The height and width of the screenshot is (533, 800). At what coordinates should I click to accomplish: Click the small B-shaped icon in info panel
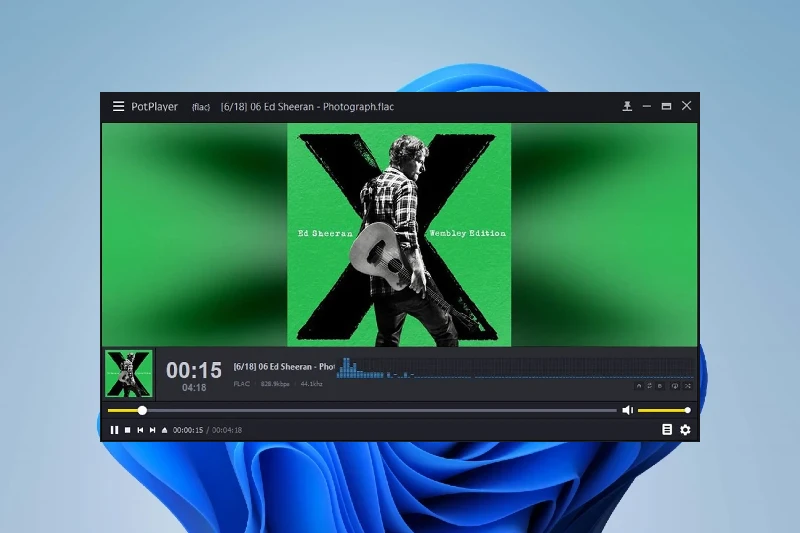point(660,386)
